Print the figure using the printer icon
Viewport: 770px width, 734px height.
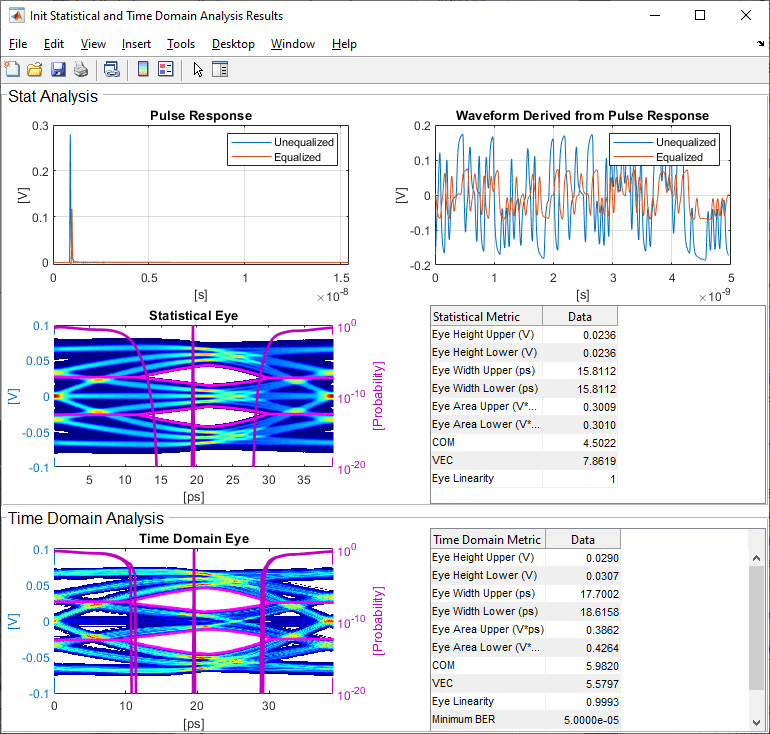tap(80, 69)
